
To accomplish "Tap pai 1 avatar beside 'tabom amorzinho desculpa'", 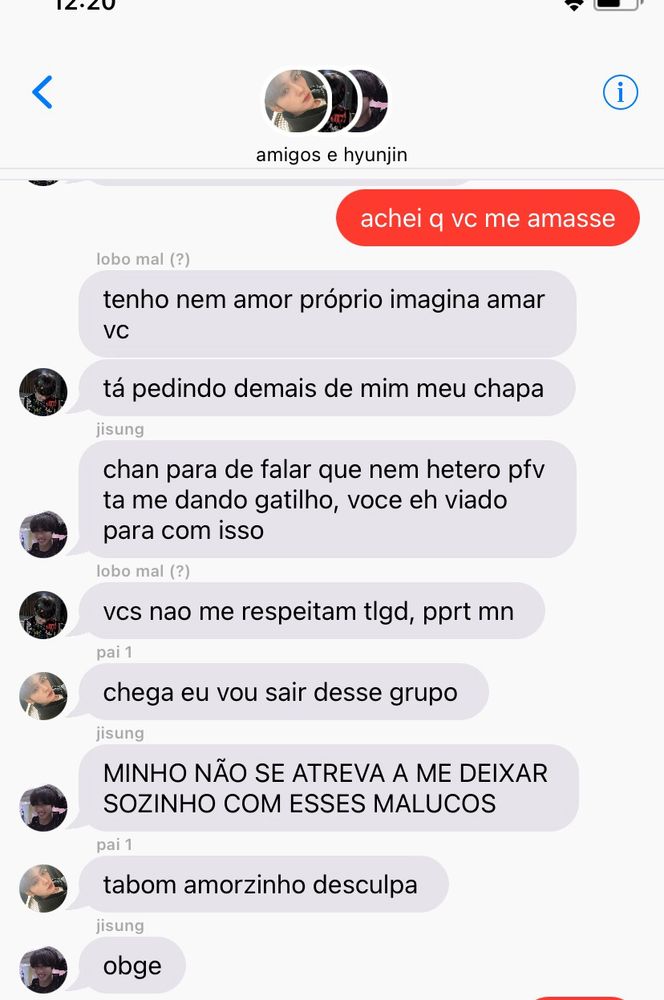I will [43, 888].
